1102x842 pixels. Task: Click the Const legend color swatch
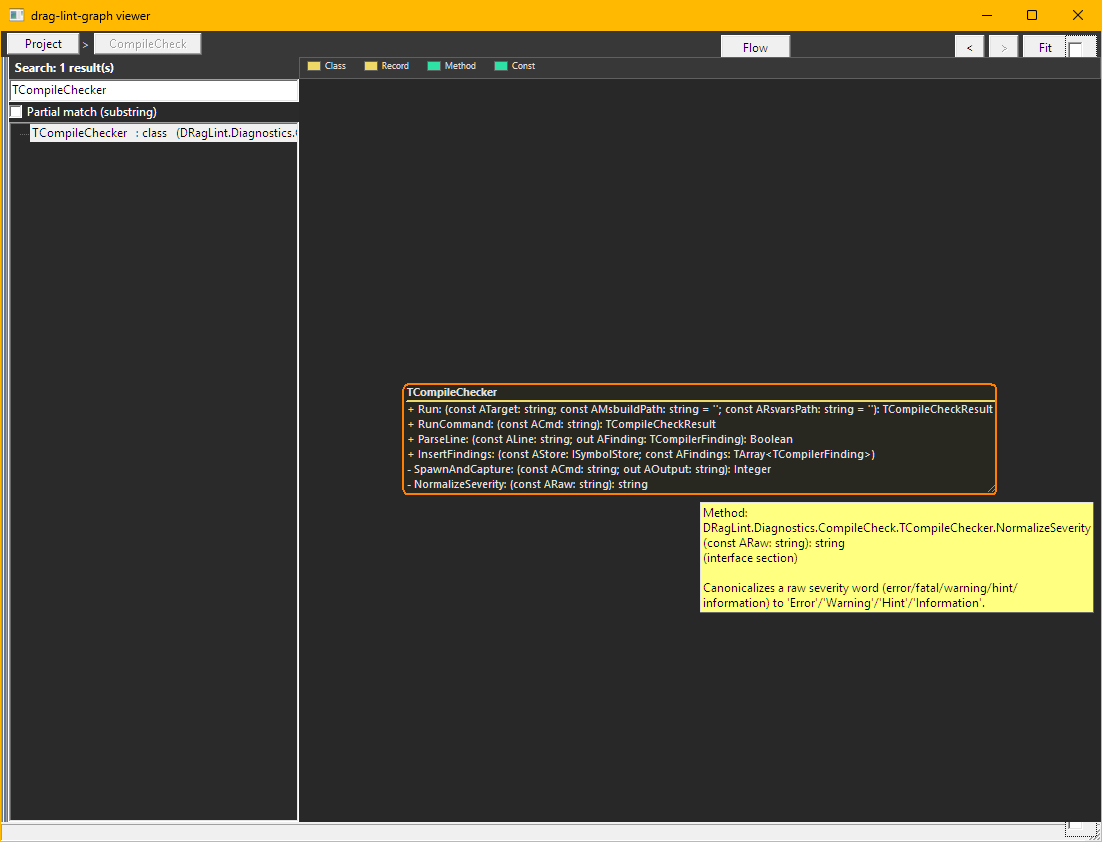click(501, 66)
